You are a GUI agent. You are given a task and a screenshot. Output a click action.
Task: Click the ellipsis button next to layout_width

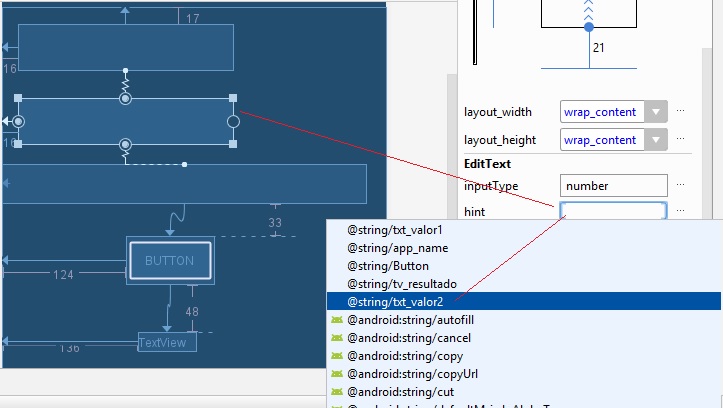point(681,112)
